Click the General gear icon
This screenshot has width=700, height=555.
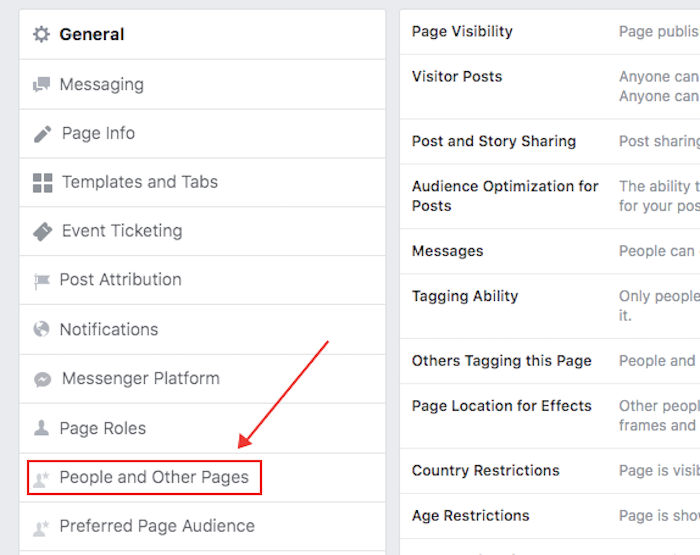coord(41,35)
